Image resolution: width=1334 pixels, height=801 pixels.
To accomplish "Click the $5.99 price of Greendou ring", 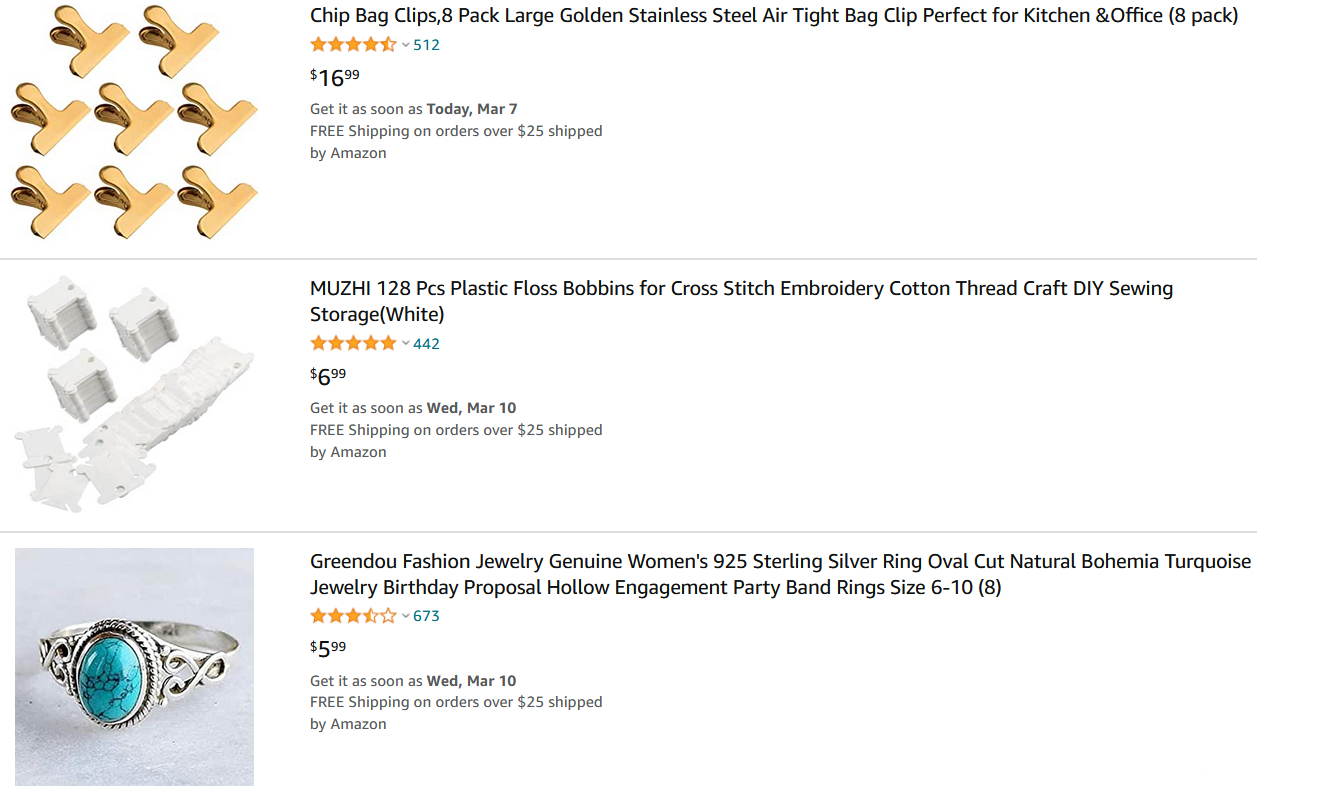I will [328, 649].
